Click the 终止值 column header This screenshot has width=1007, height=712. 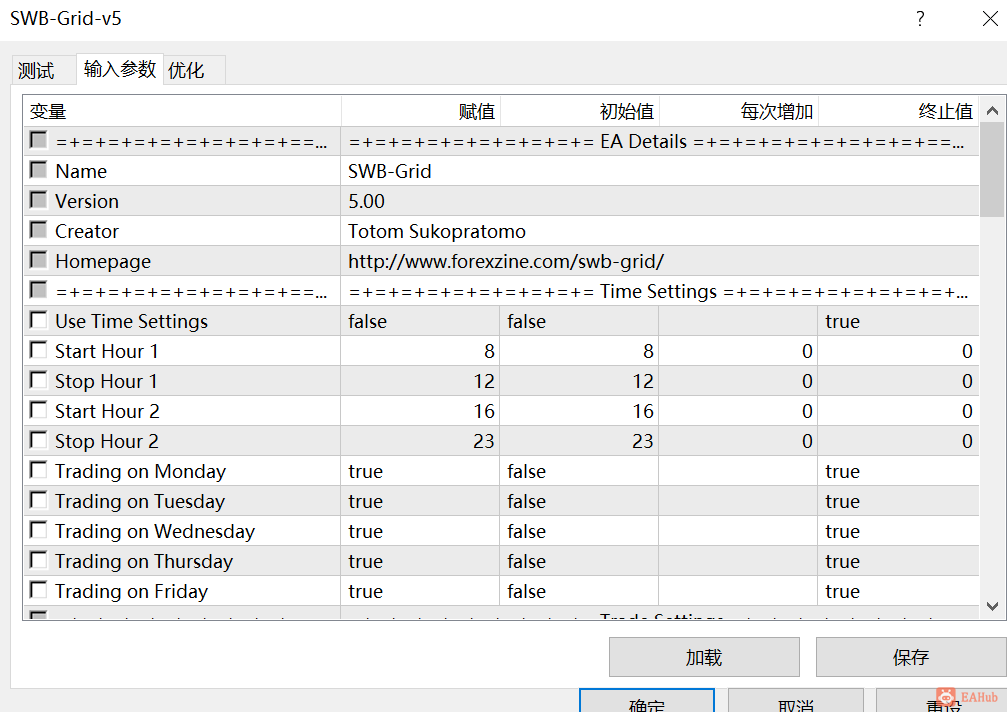click(899, 111)
